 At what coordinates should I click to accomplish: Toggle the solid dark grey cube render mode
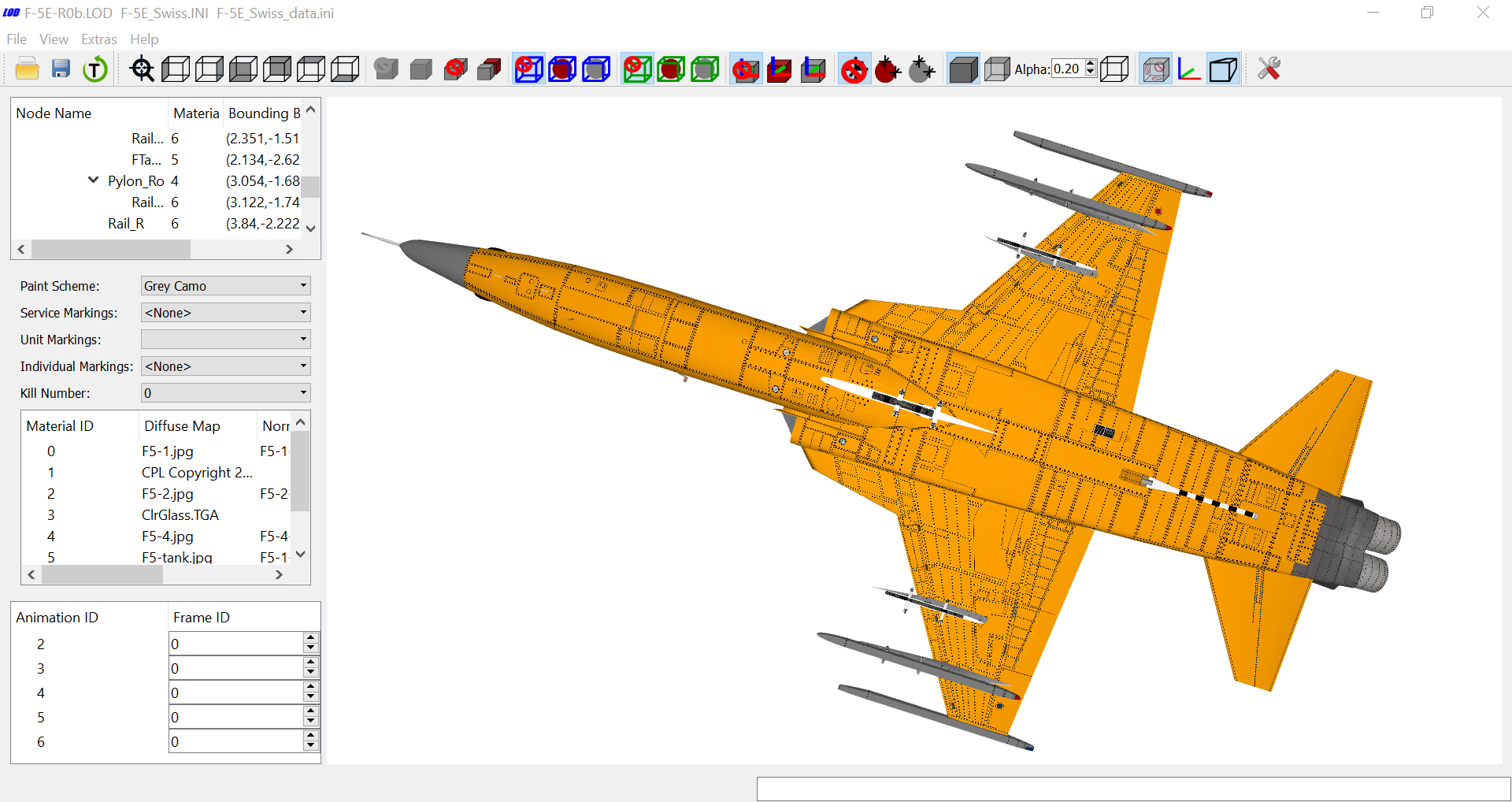click(x=963, y=69)
